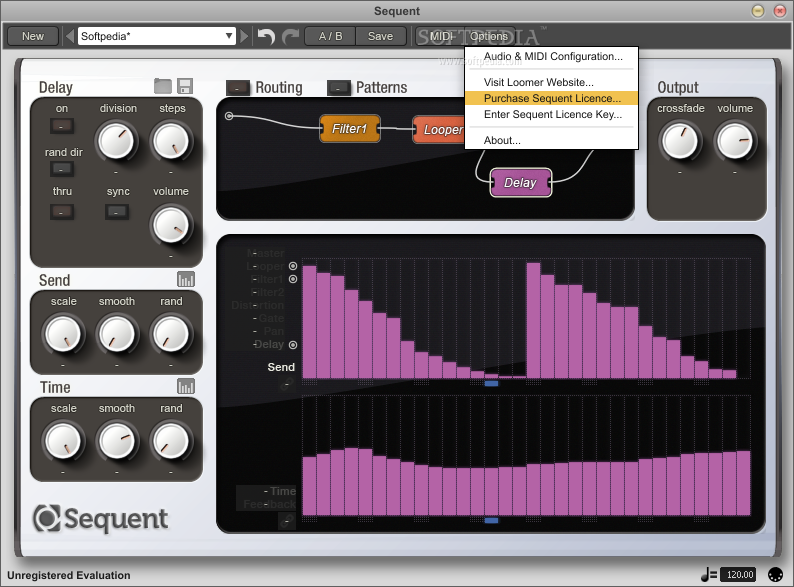Click the Save button

(x=380, y=36)
